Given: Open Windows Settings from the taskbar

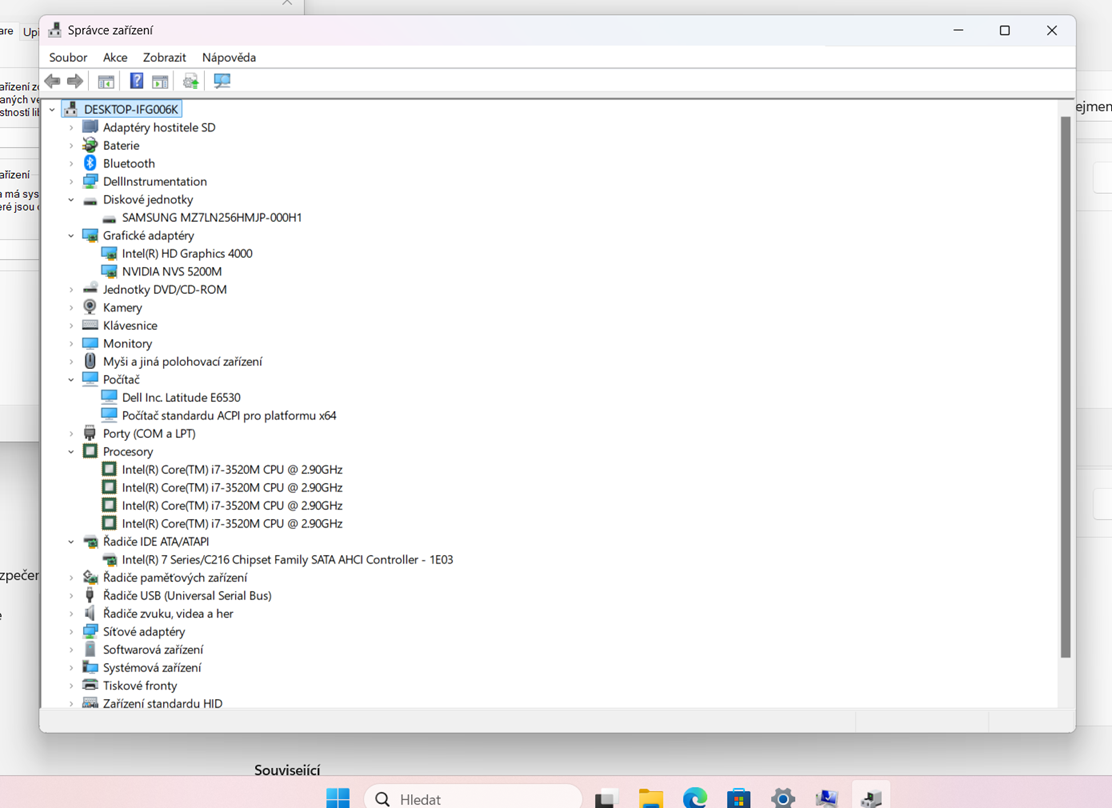Looking at the screenshot, I should pyautogui.click(x=781, y=797).
